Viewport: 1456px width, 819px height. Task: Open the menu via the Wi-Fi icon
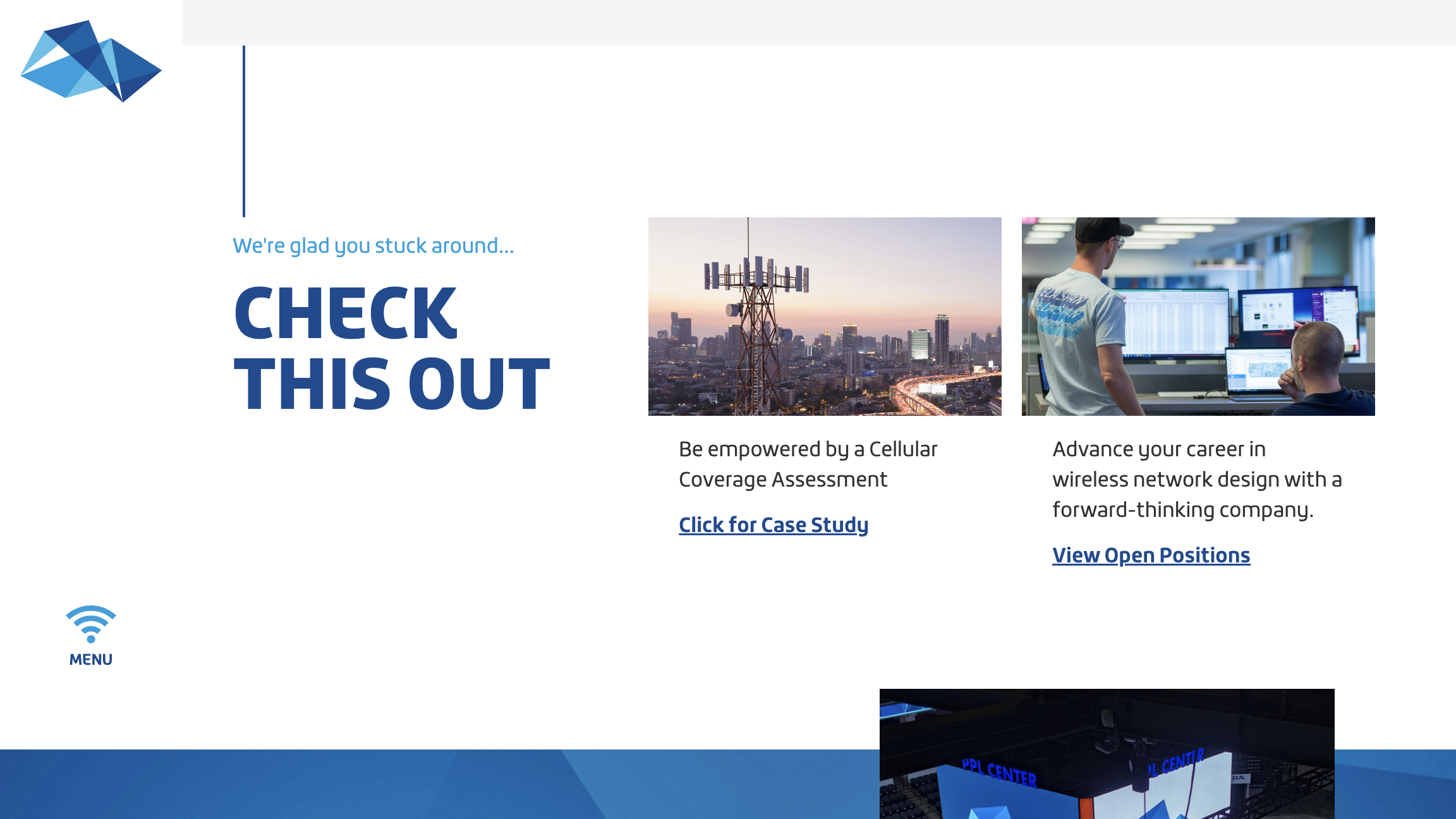(x=91, y=623)
